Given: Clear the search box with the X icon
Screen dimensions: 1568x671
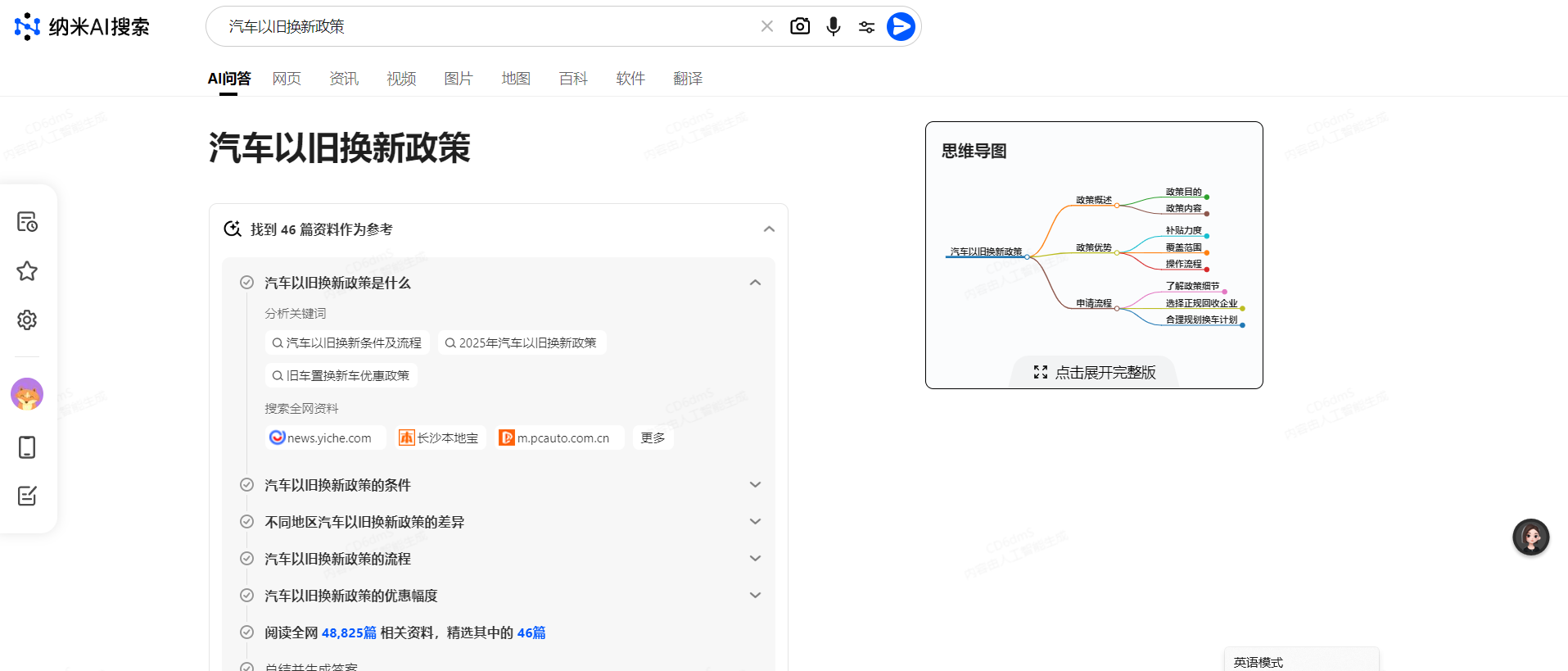Looking at the screenshot, I should click(x=767, y=26).
